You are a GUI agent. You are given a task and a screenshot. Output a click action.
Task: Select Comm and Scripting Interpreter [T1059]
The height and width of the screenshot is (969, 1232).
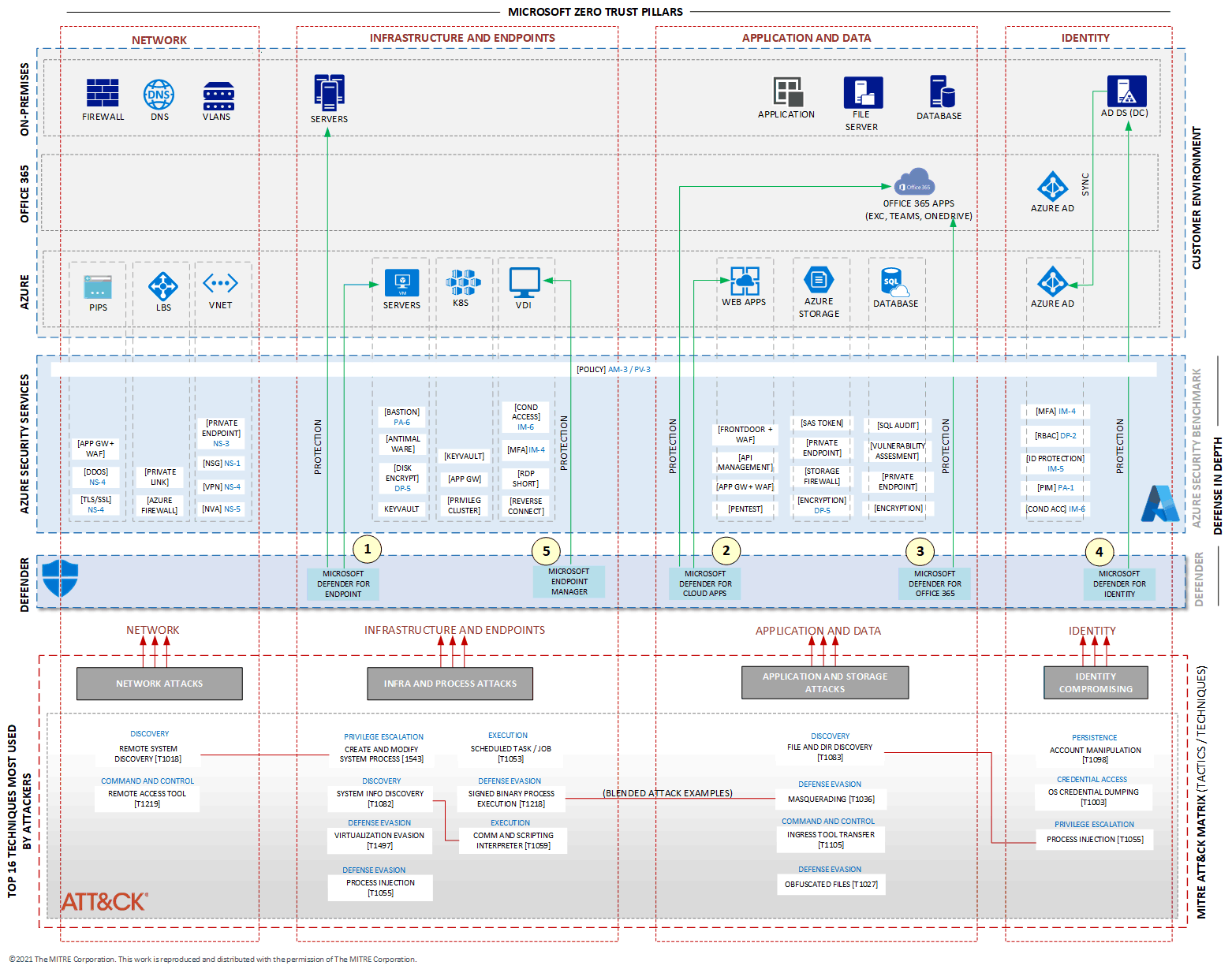pyautogui.click(x=513, y=840)
